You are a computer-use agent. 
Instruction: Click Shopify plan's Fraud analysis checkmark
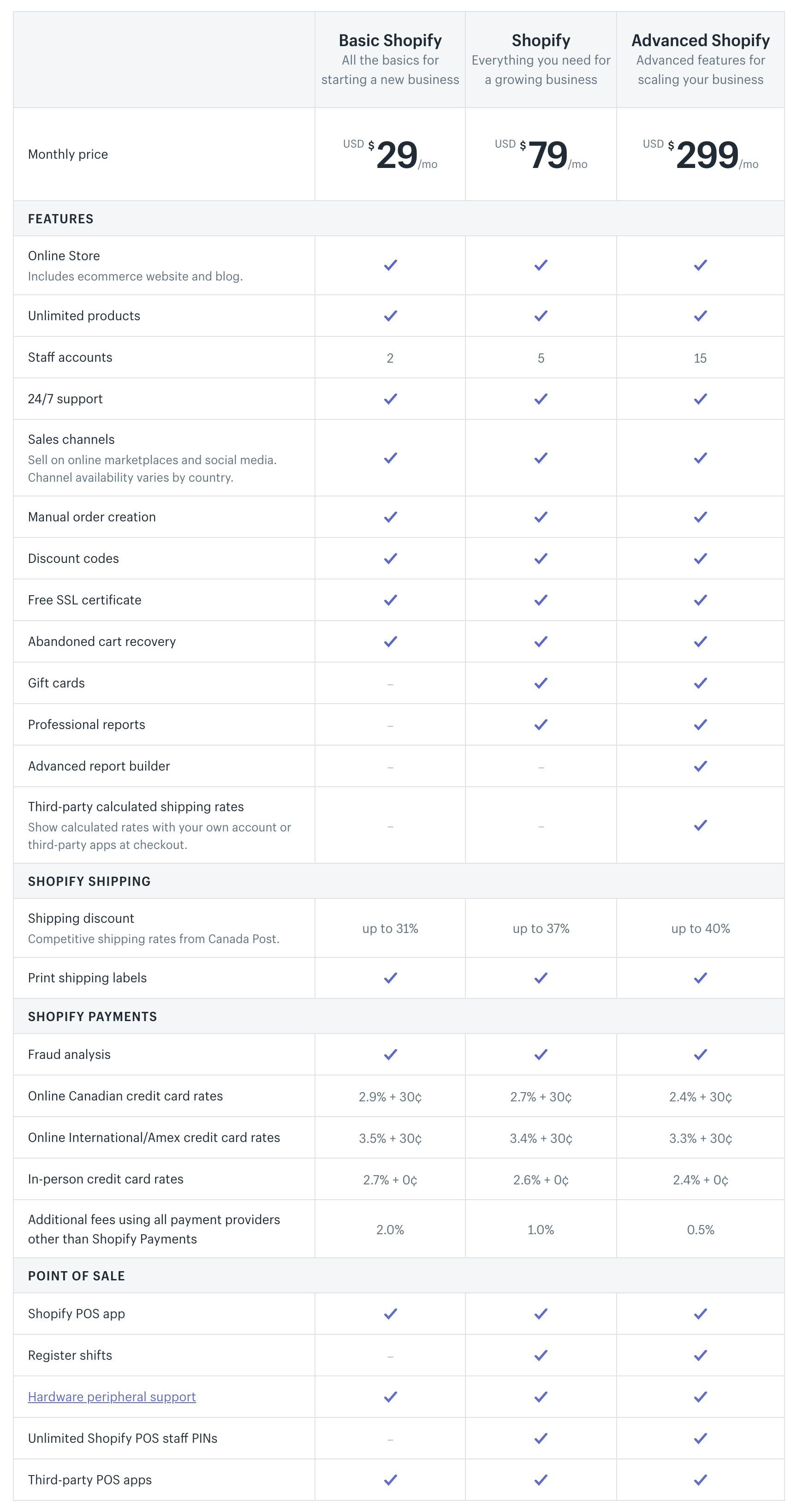pos(541,1055)
